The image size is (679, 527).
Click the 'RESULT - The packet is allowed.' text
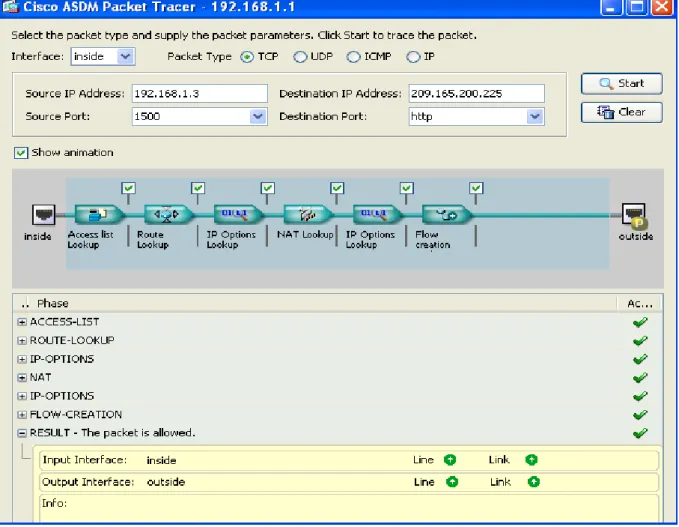click(x=113, y=433)
